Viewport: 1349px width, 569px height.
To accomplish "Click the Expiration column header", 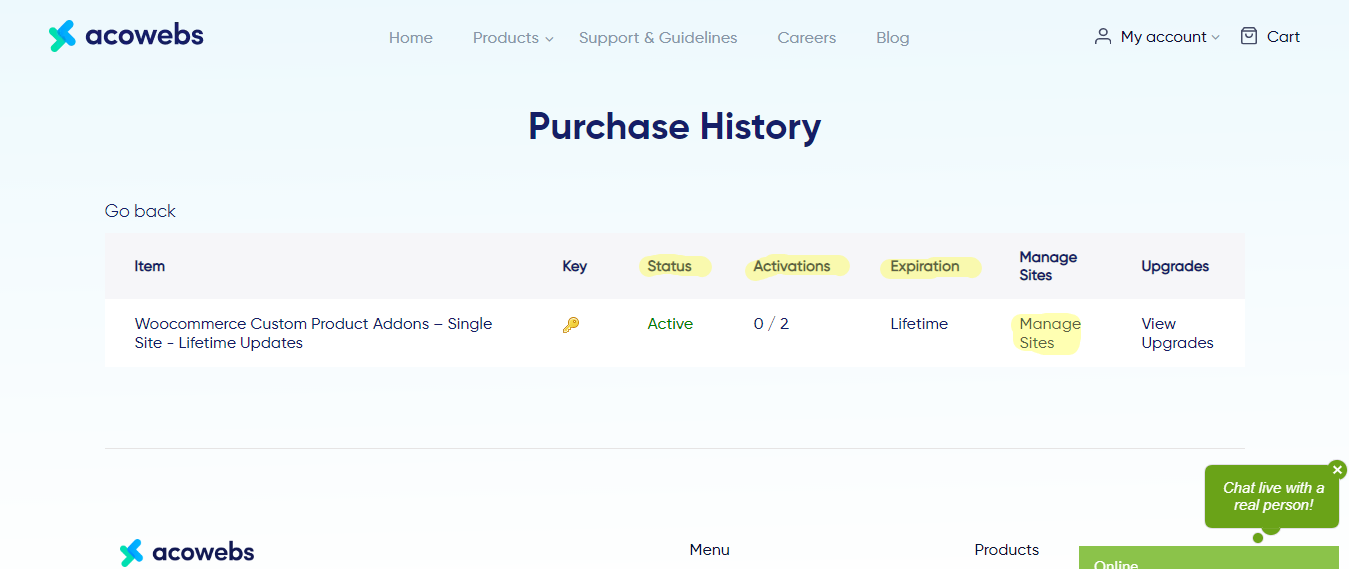I will pyautogui.click(x=925, y=266).
